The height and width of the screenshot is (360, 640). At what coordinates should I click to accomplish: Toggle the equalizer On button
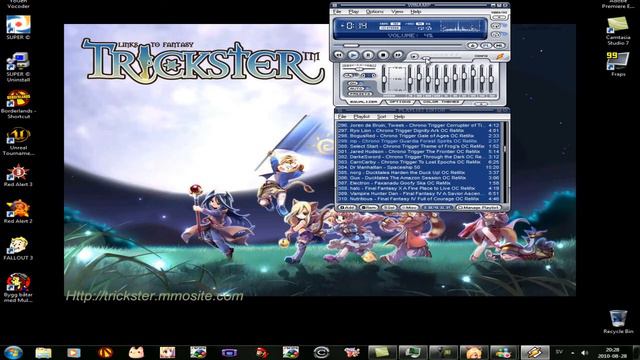(352, 83)
